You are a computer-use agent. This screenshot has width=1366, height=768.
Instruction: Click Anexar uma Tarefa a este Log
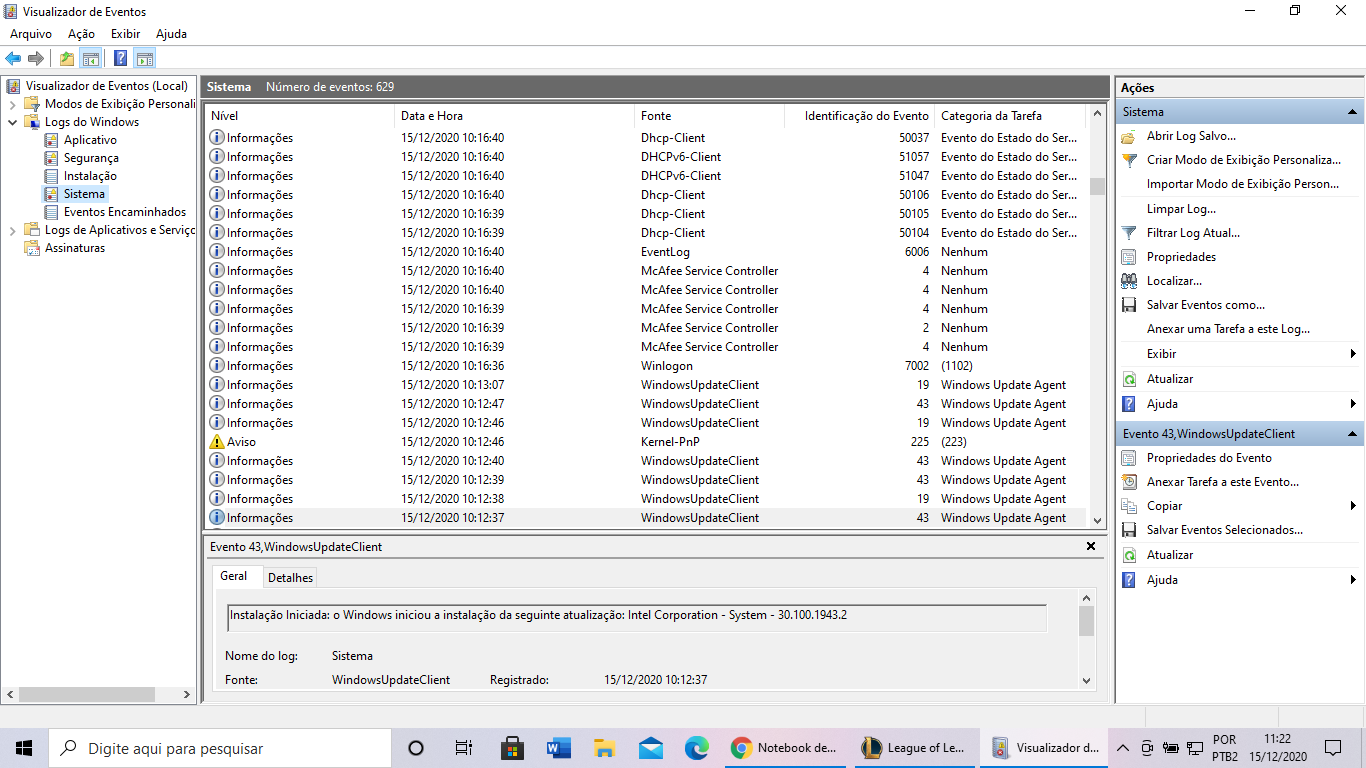pyautogui.click(x=1228, y=329)
